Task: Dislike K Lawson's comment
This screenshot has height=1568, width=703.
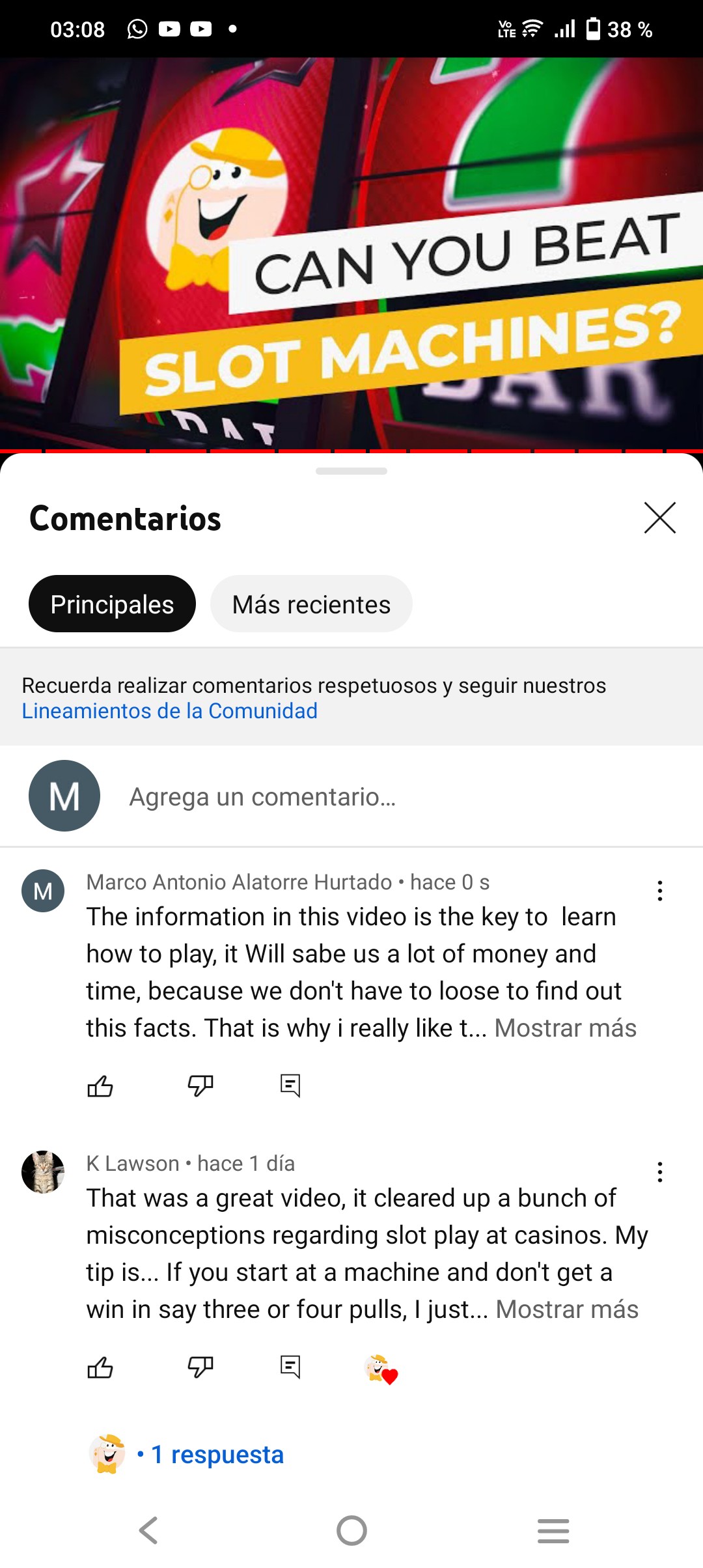Action: [x=200, y=1367]
